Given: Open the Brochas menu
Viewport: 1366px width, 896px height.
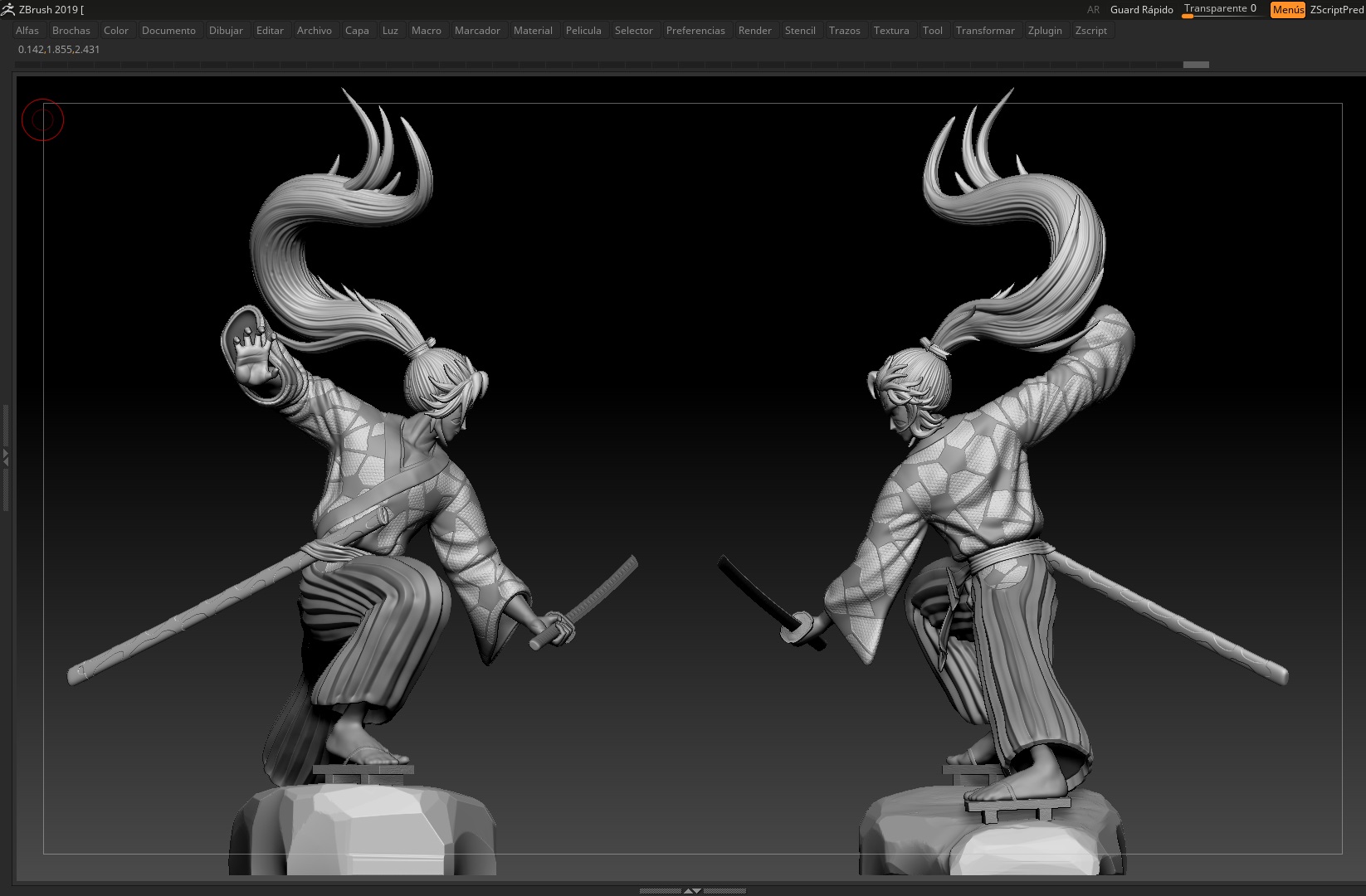Looking at the screenshot, I should pyautogui.click(x=71, y=31).
